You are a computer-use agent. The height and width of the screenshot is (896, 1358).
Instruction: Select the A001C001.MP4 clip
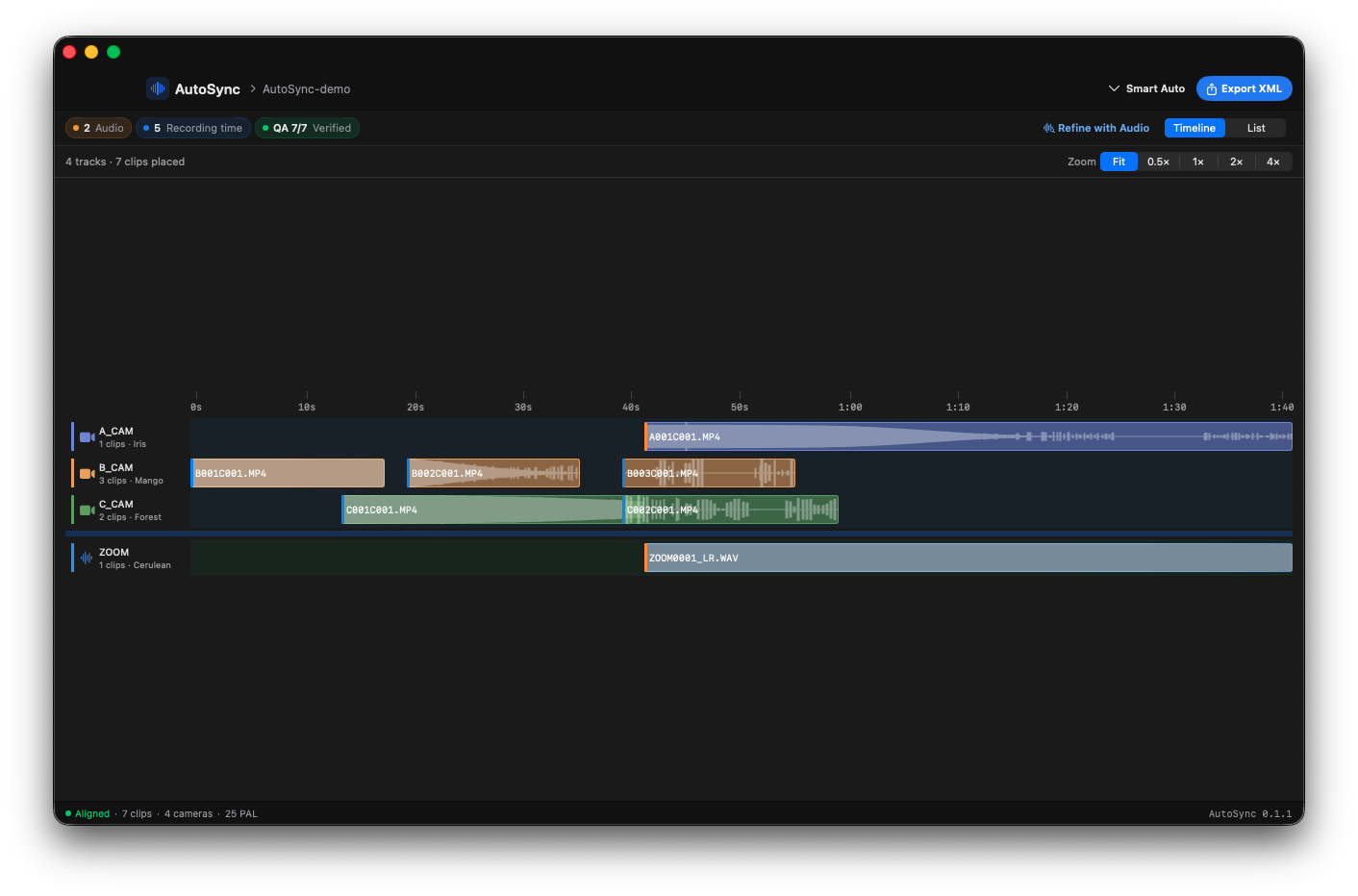click(968, 436)
